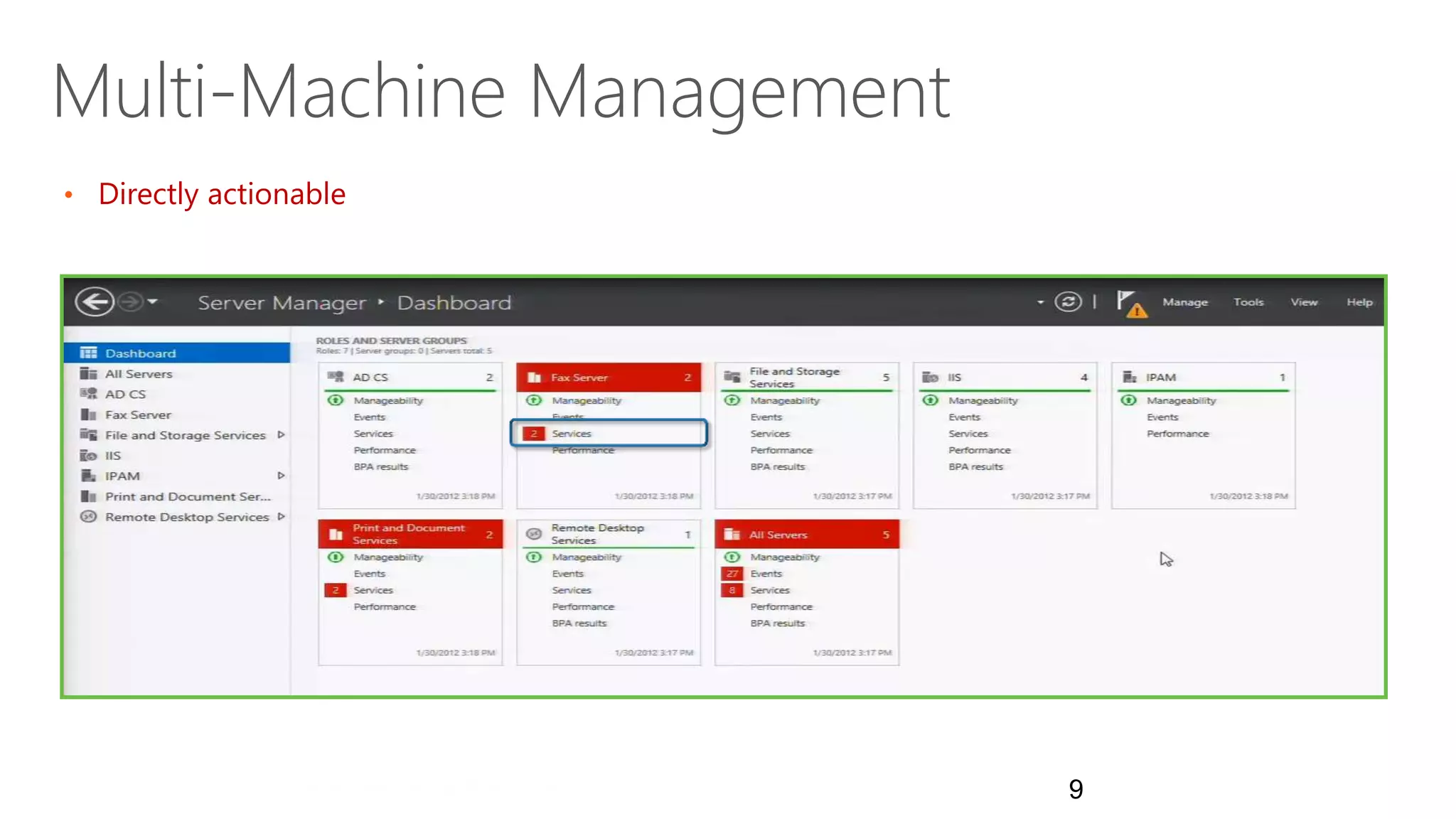The height and width of the screenshot is (819, 1456).
Task: Open the Manage menu
Action: (1185, 302)
